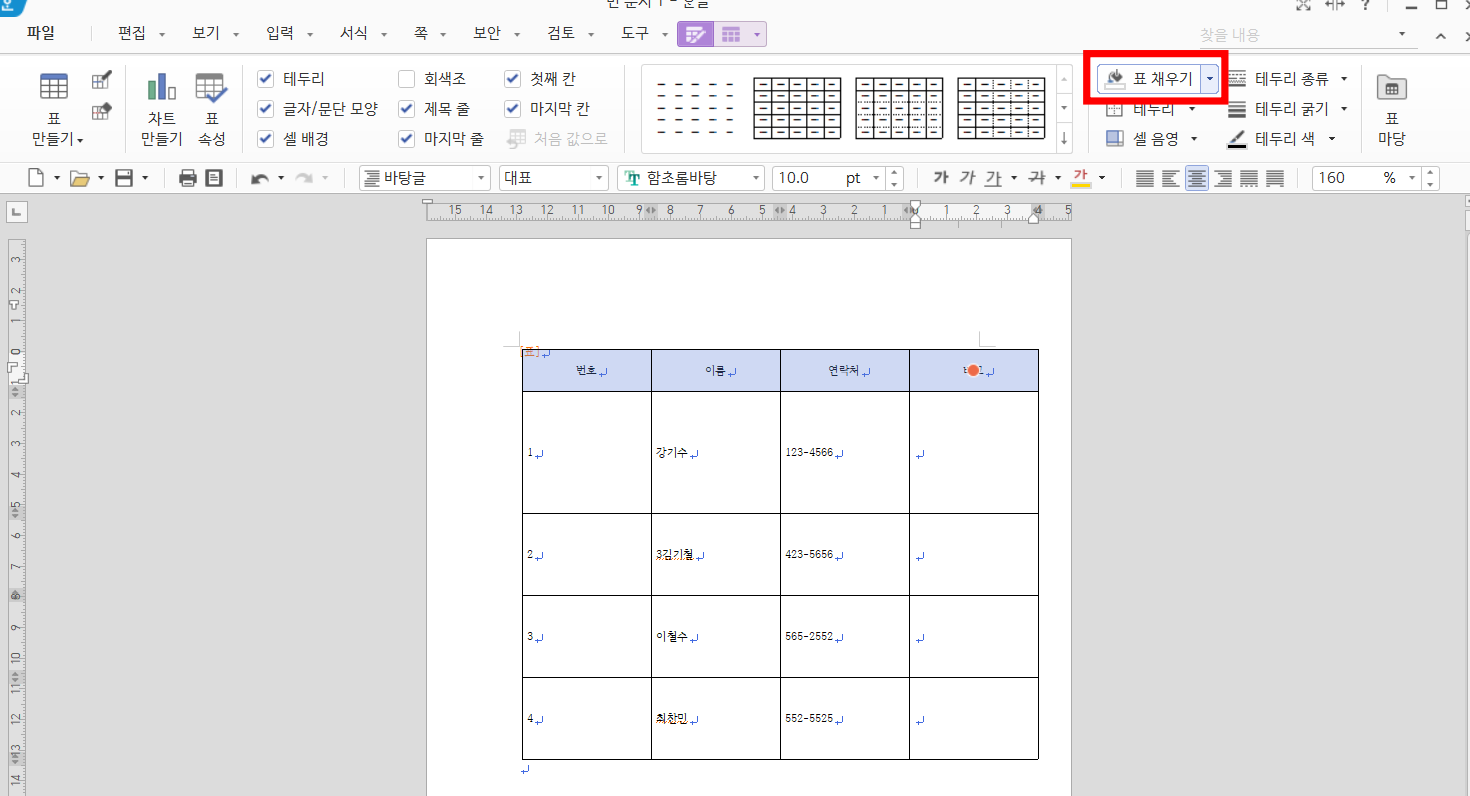Image resolution: width=1470 pixels, height=796 pixels.
Task: Uncheck the 마지막 줄 checkbox
Action: 406,139
